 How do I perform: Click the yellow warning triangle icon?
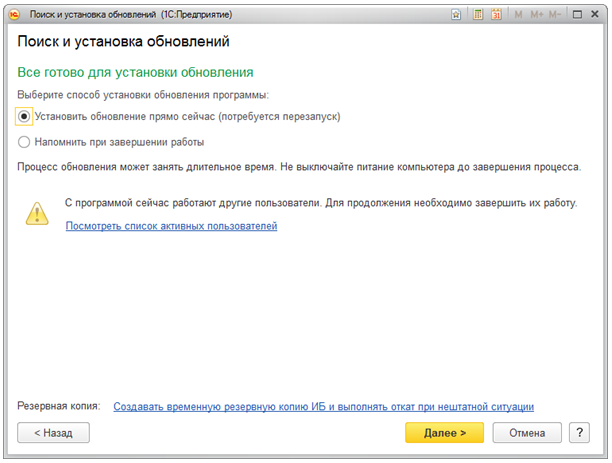pyautogui.click(x=38, y=212)
